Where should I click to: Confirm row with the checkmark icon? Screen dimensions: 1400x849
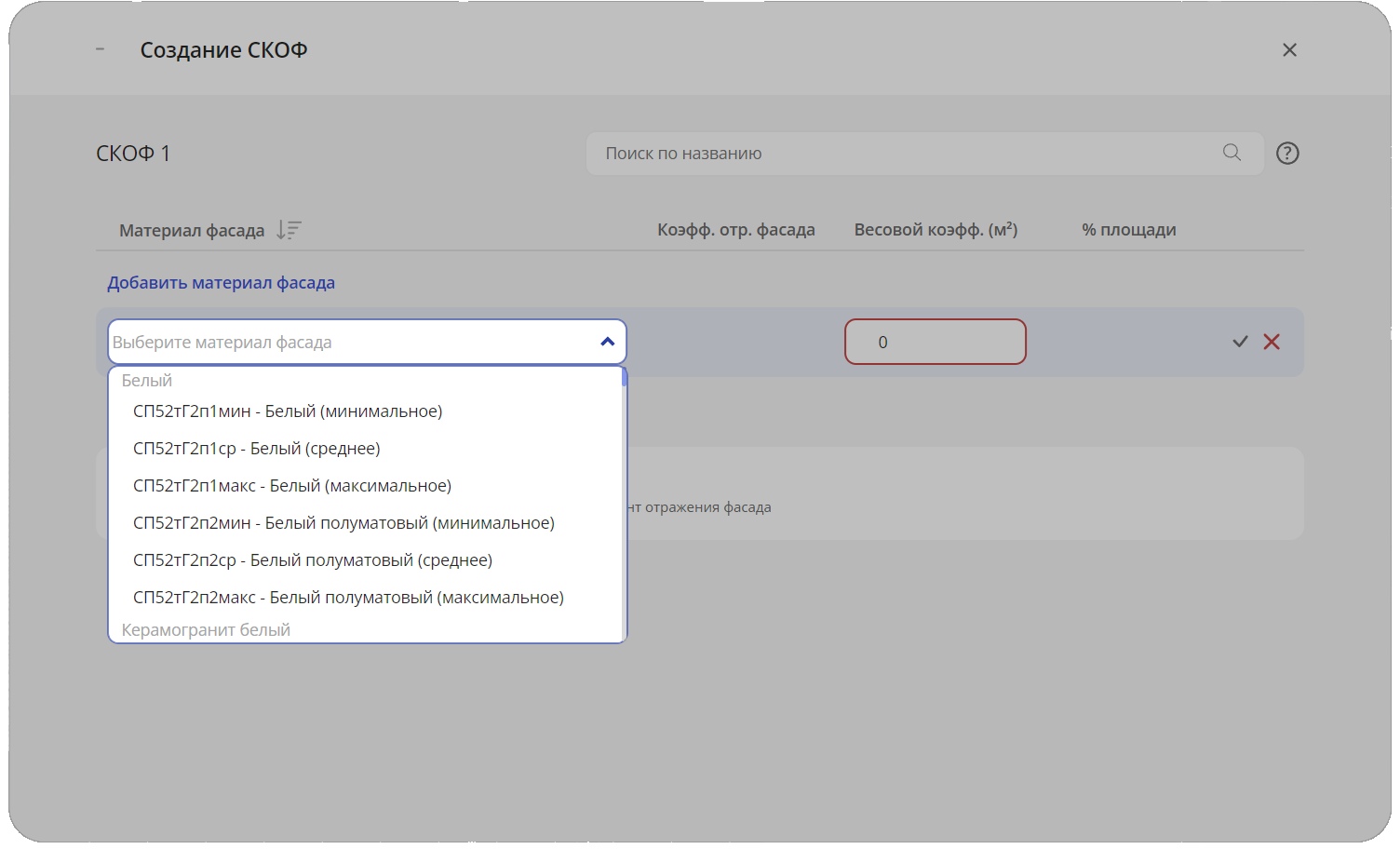[x=1240, y=342]
